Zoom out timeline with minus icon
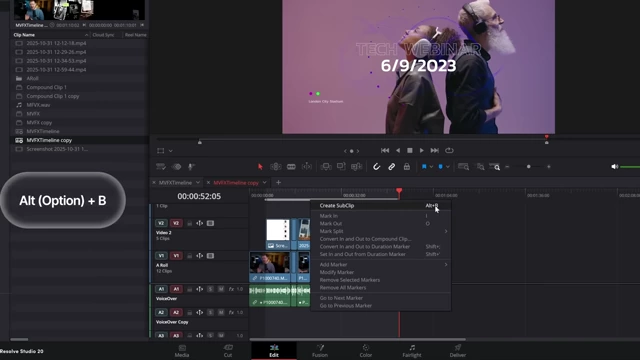Image resolution: width=640 pixels, height=360 pixels. 507,167
